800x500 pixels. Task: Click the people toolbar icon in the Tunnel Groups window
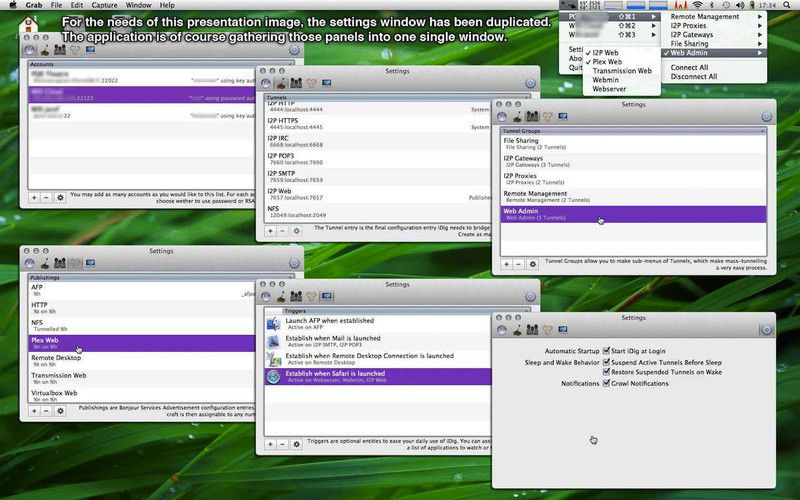pyautogui.click(x=532, y=117)
